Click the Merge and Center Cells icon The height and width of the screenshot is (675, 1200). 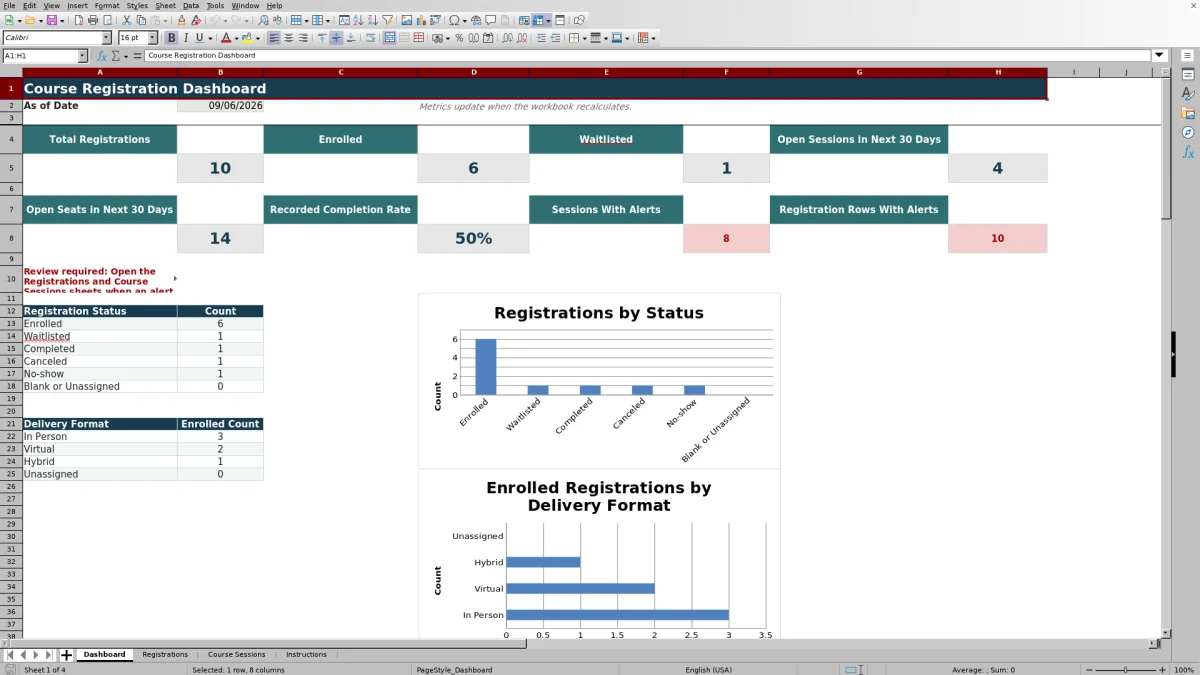[x=390, y=38]
